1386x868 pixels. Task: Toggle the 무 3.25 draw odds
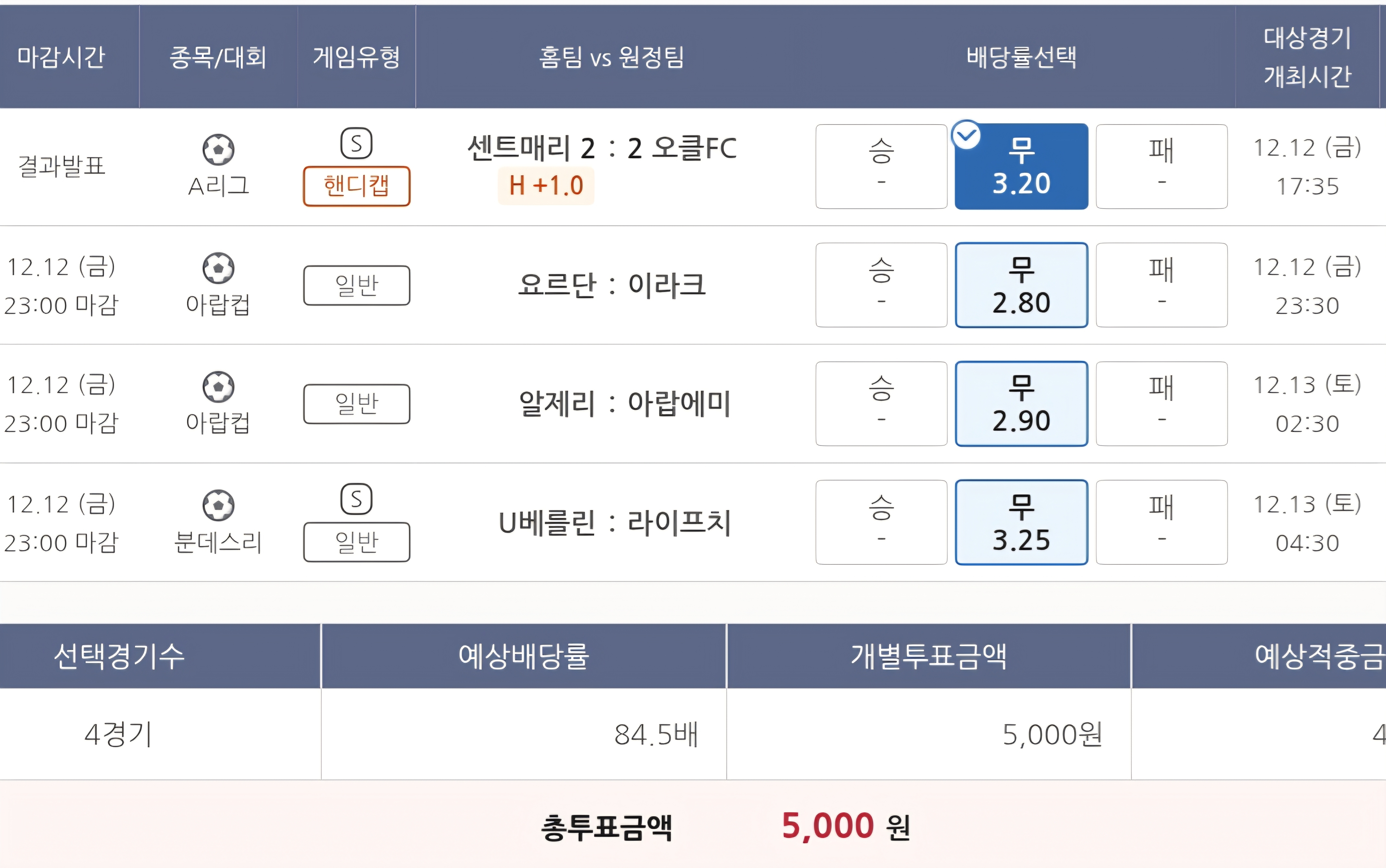pos(1021,523)
